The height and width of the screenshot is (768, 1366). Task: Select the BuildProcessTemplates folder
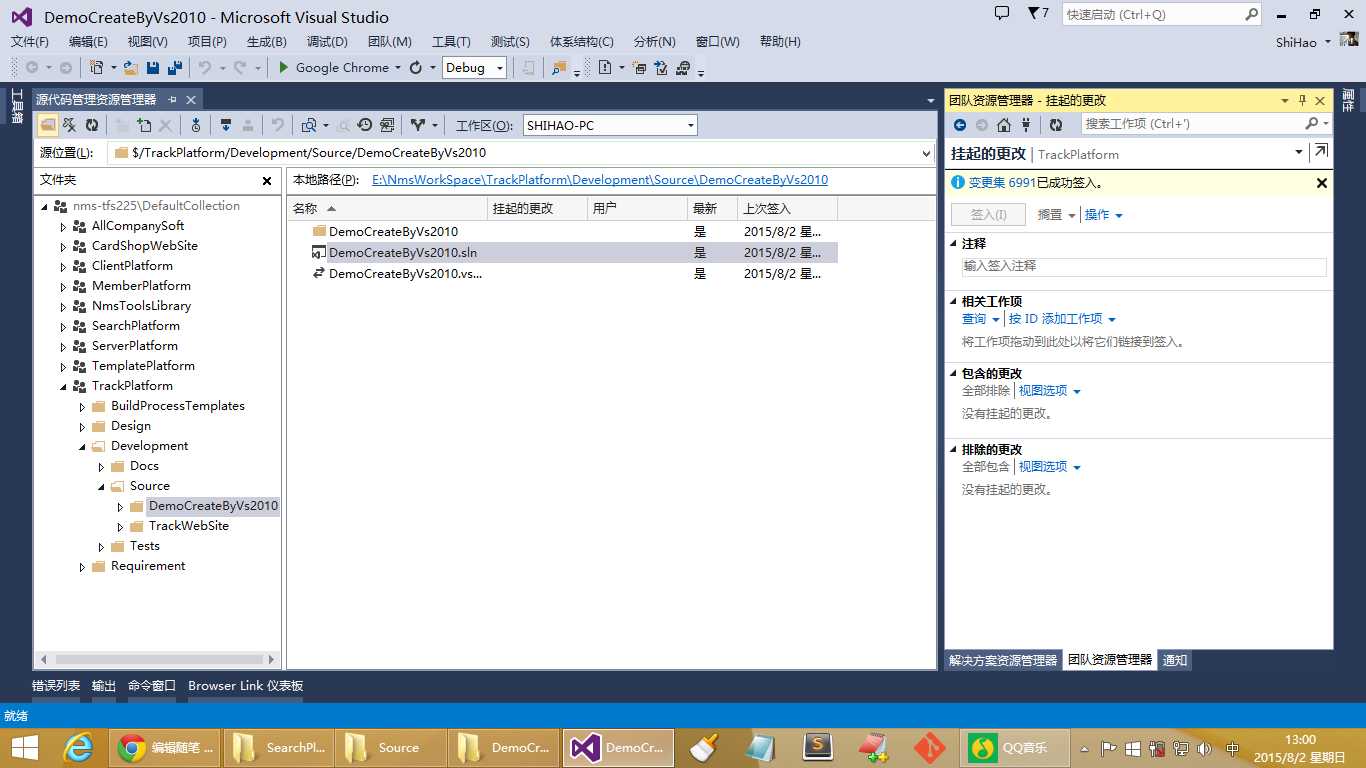[x=178, y=406]
